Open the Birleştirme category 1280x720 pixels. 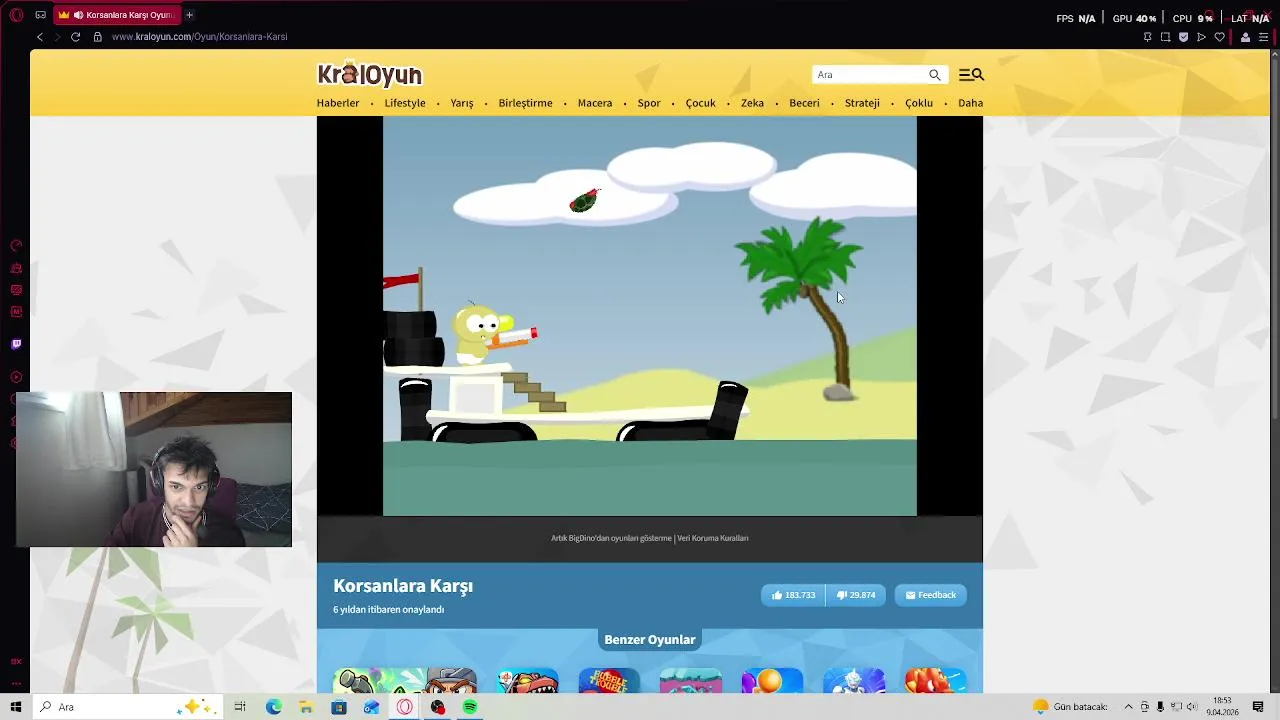tap(525, 103)
